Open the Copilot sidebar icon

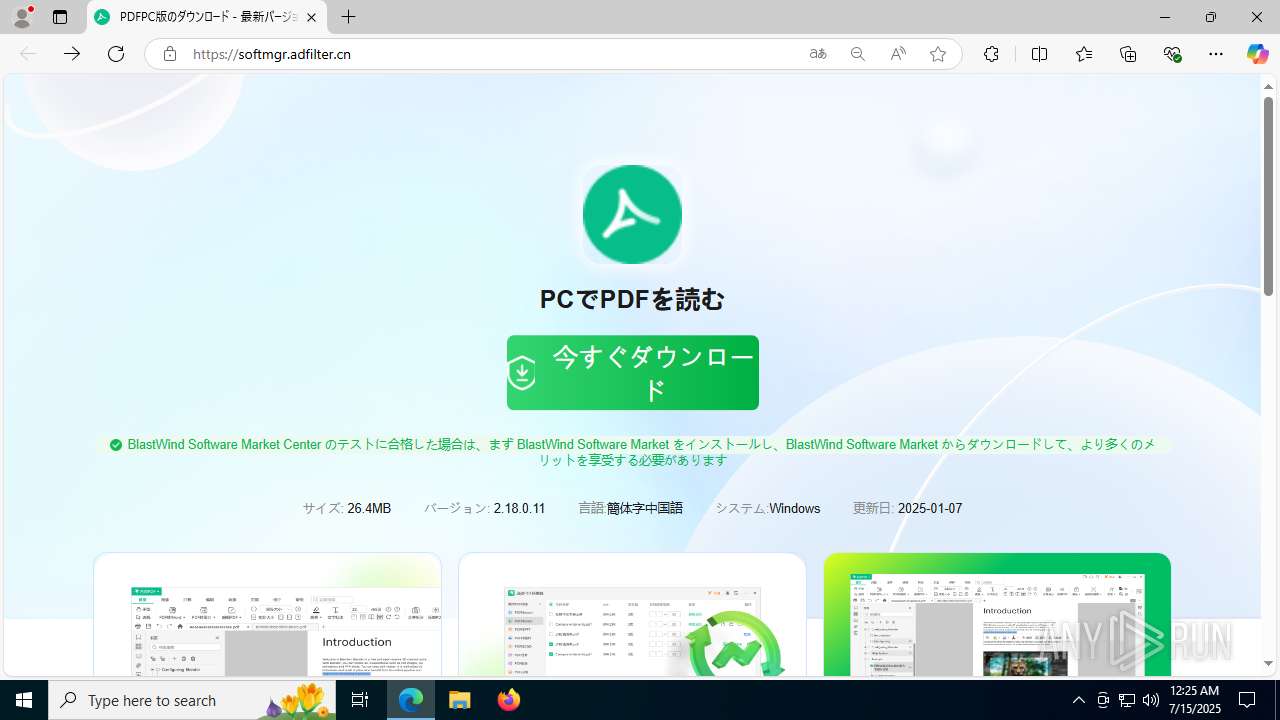pos(1257,54)
